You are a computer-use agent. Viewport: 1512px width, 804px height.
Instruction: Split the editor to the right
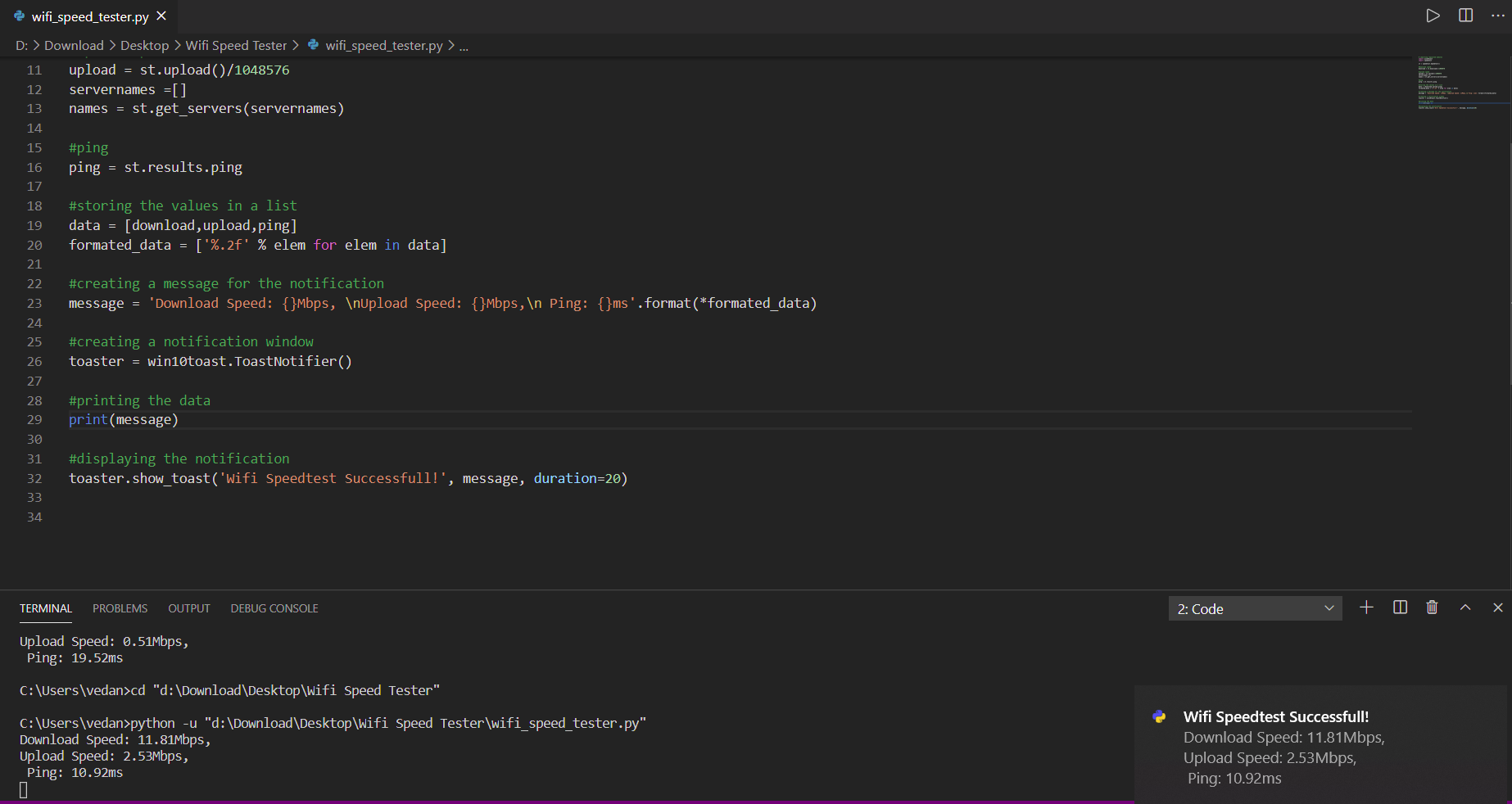tap(1465, 16)
